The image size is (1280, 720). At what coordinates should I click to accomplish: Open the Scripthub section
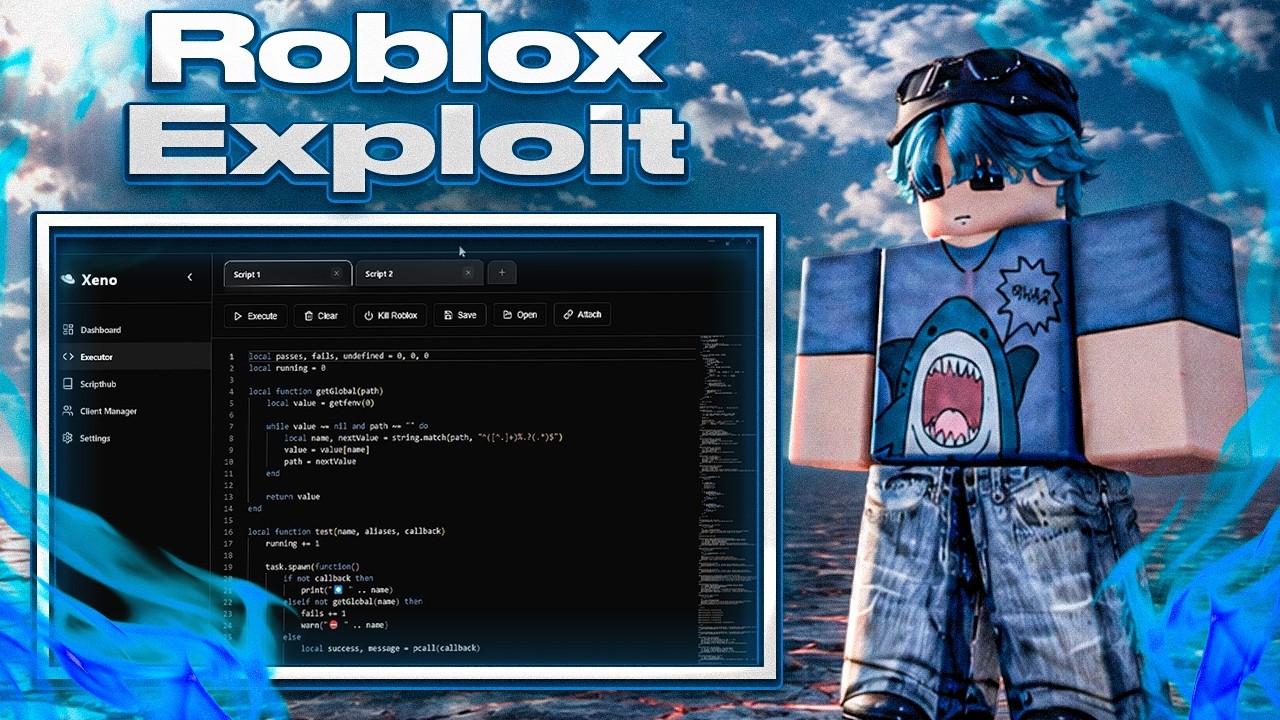[133, 384]
